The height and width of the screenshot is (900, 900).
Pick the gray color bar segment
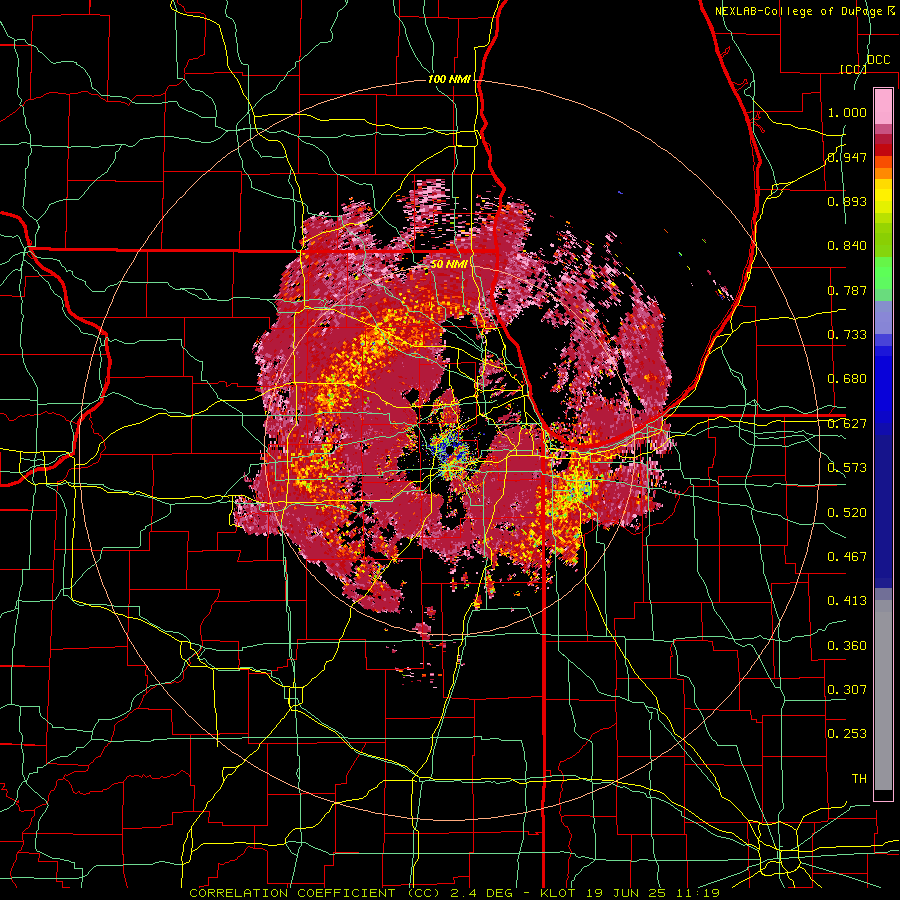coord(883,695)
